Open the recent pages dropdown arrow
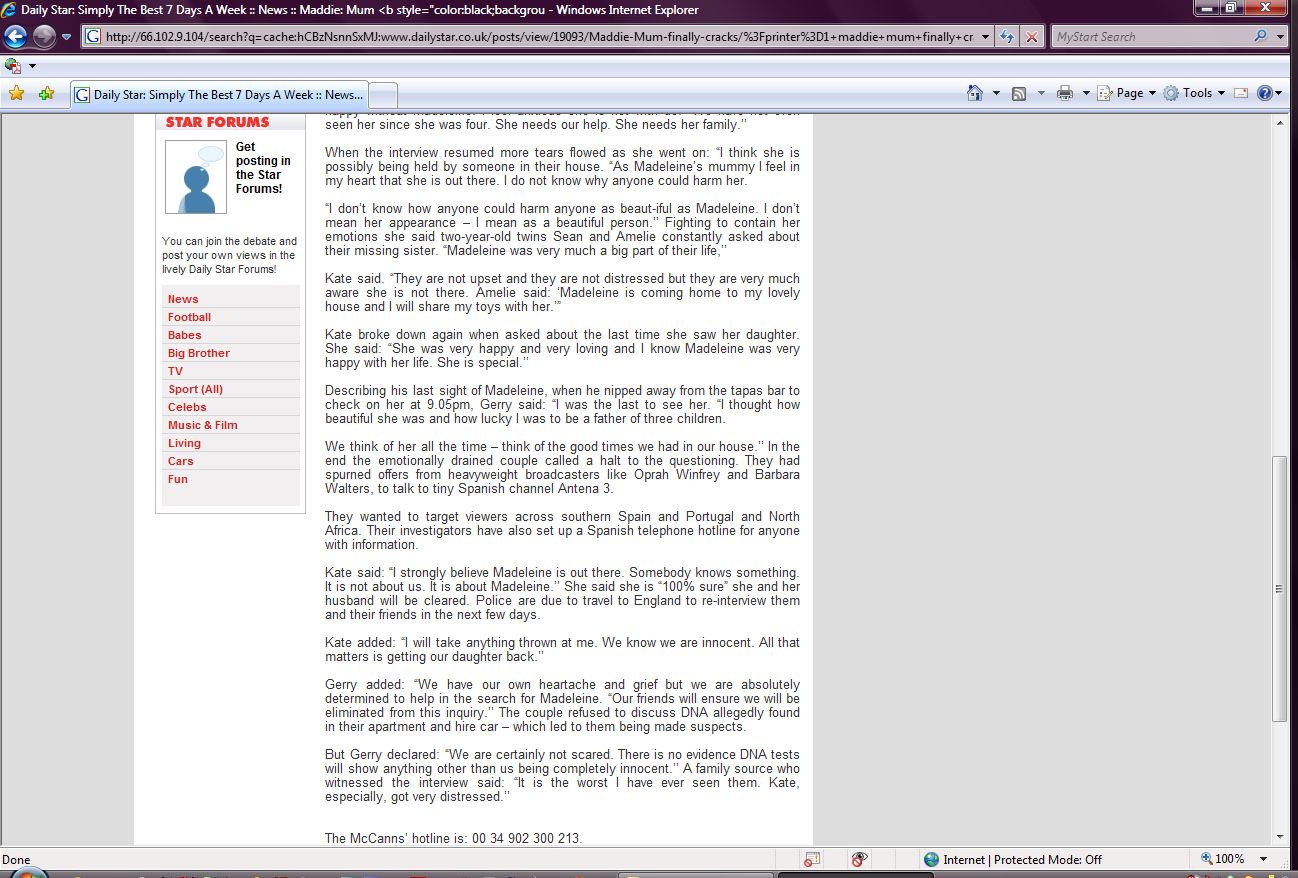 pos(67,37)
